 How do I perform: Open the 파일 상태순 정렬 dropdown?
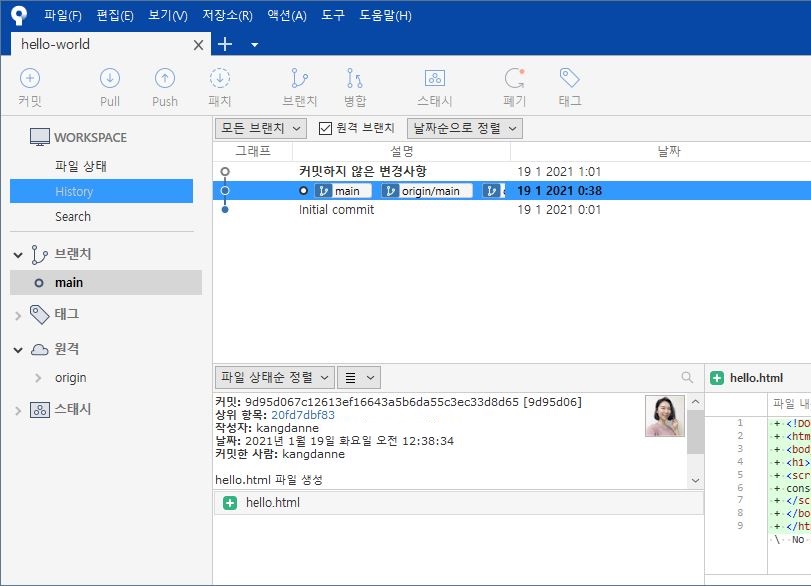[x=275, y=378]
